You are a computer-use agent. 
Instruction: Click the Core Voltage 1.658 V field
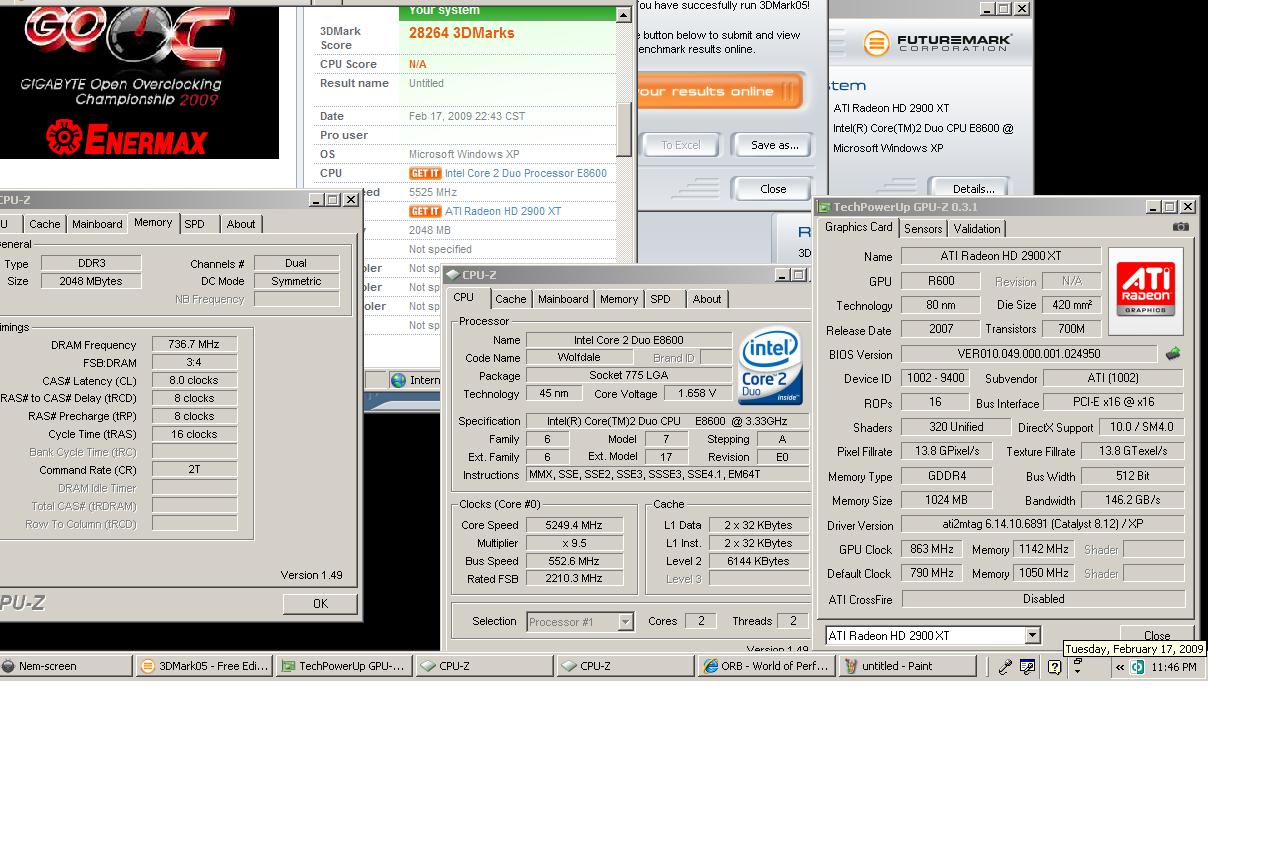click(698, 393)
